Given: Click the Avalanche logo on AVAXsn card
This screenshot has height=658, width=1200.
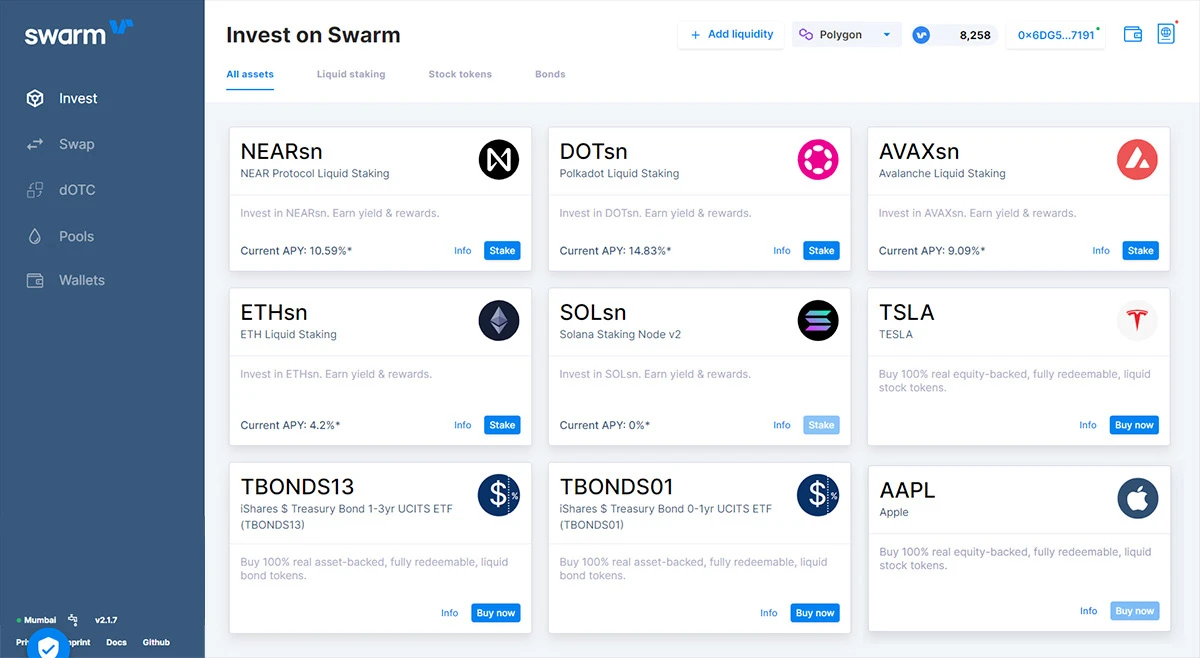Looking at the screenshot, I should pos(1137,160).
